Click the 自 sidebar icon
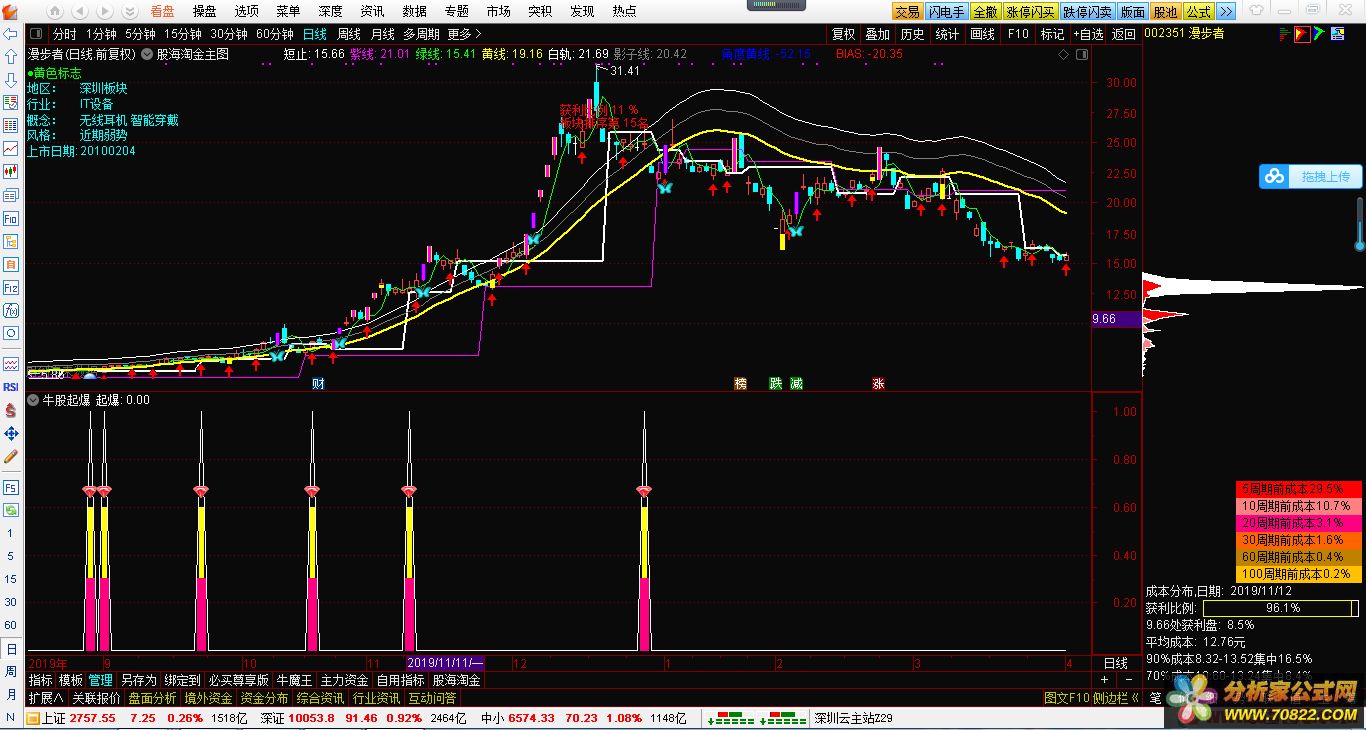Screen dimensions: 1366x730 10,264
